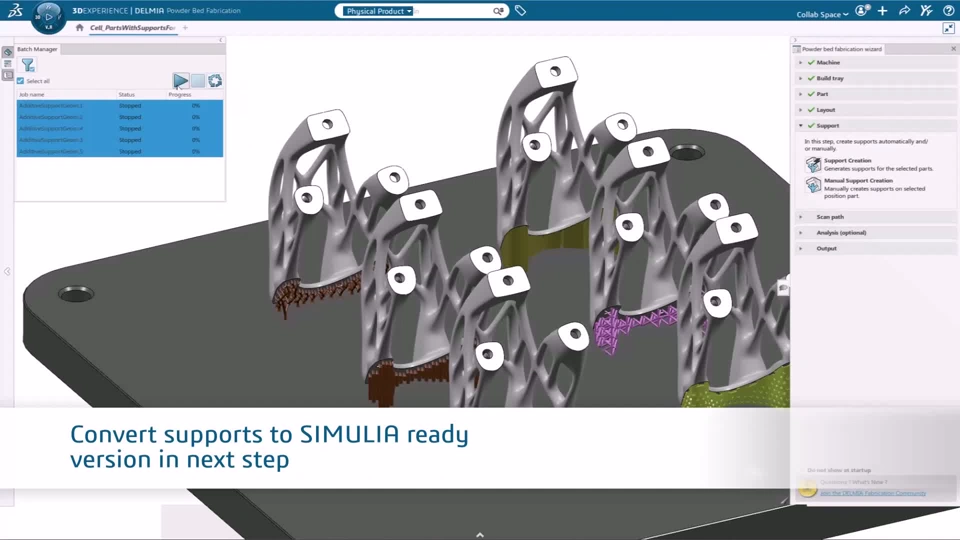This screenshot has height=540, width=960.
Task: Click the plus add icon in top bar
Action: [x=882, y=11]
